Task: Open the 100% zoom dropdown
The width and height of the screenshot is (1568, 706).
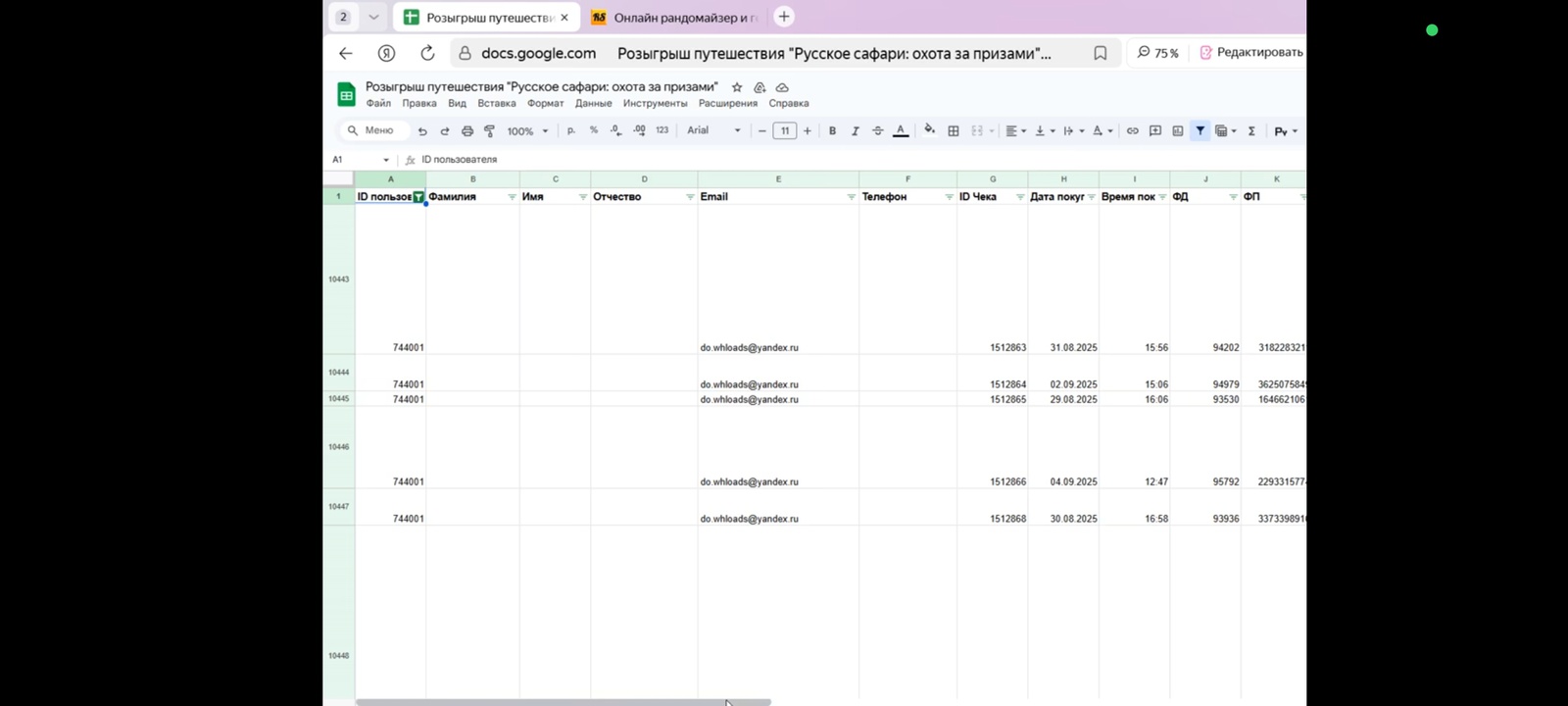Action: pos(527,131)
